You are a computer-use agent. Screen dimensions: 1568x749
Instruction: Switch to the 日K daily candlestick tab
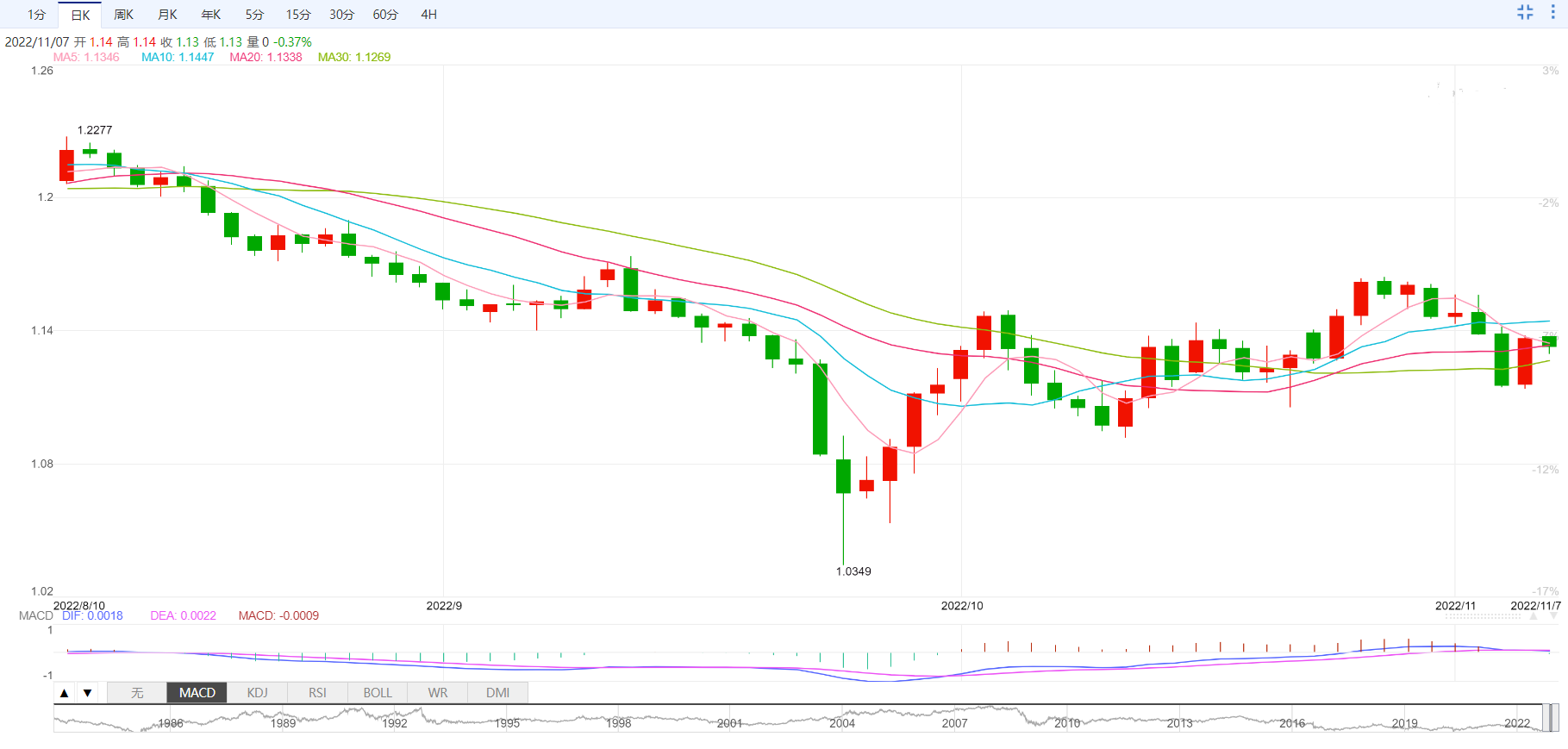80,15
